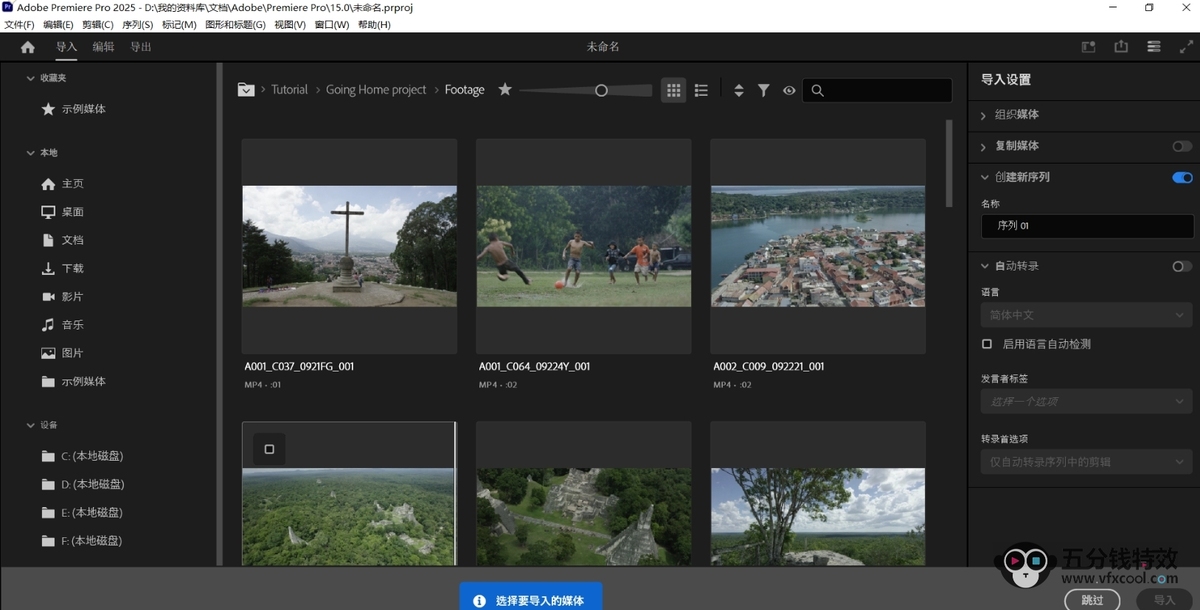Maximize video output with the arrows icon
1200x610 pixels.
1184,47
